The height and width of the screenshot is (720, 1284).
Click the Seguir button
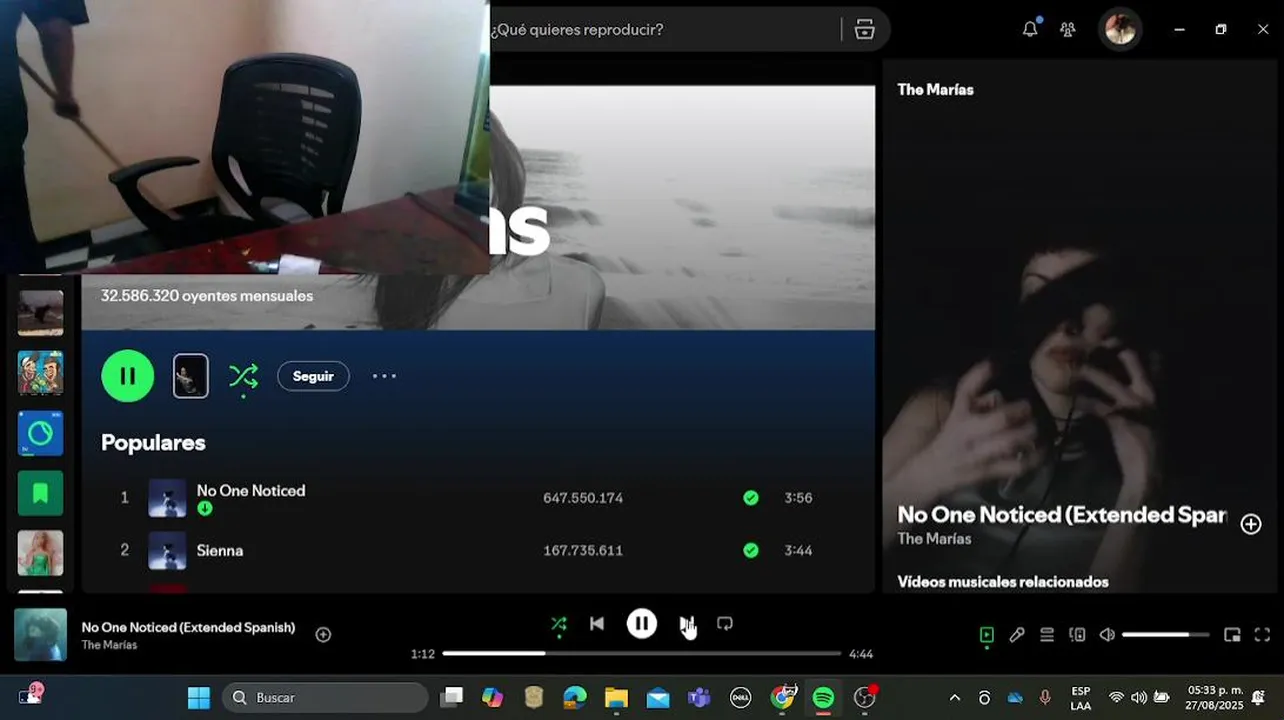pyautogui.click(x=313, y=376)
